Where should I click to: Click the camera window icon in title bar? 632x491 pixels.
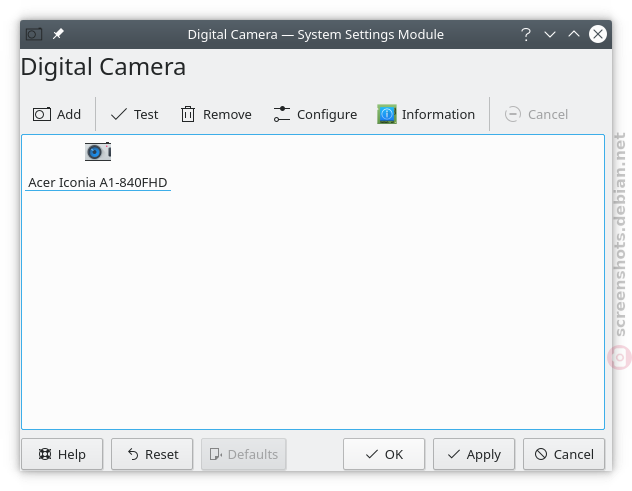click(x=34, y=34)
